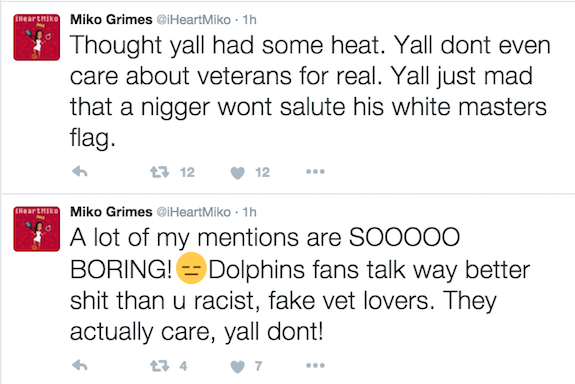575x384 pixels.
Task: Open Miko Grimes name link in second tweet
Action: [x=111, y=212]
